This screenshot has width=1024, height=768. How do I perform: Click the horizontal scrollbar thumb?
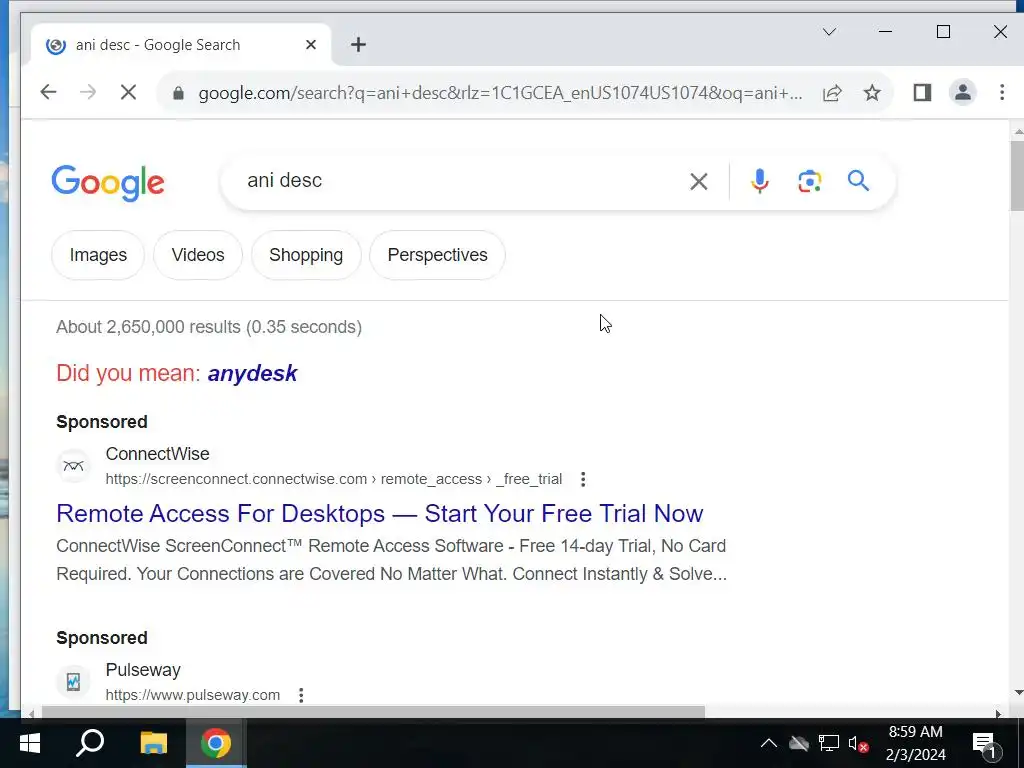click(374, 712)
